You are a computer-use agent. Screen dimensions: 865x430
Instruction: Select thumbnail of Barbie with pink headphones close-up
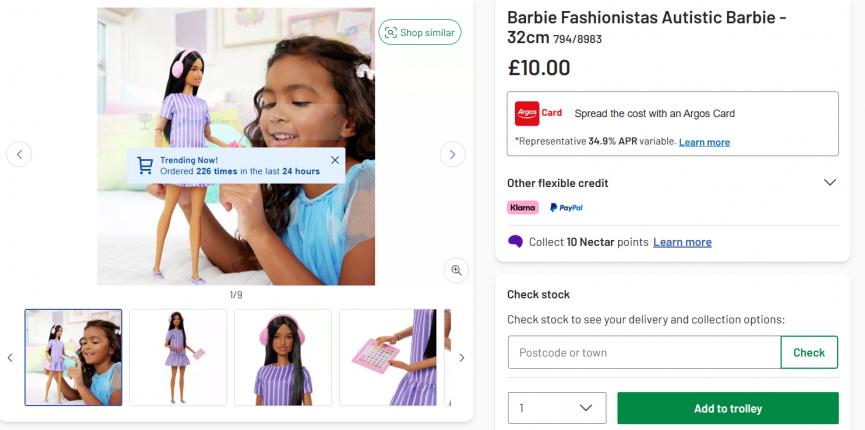tap(283, 357)
